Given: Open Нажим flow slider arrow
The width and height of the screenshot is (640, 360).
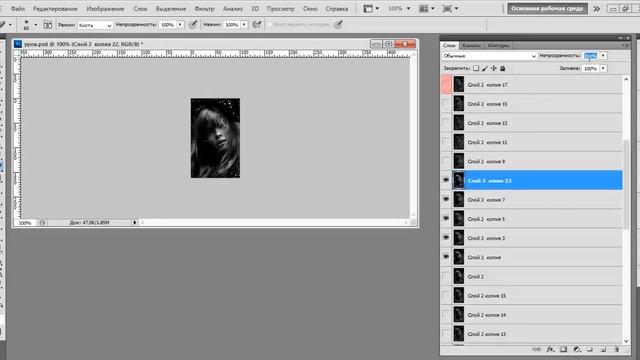Looking at the screenshot, I should [x=244, y=25].
